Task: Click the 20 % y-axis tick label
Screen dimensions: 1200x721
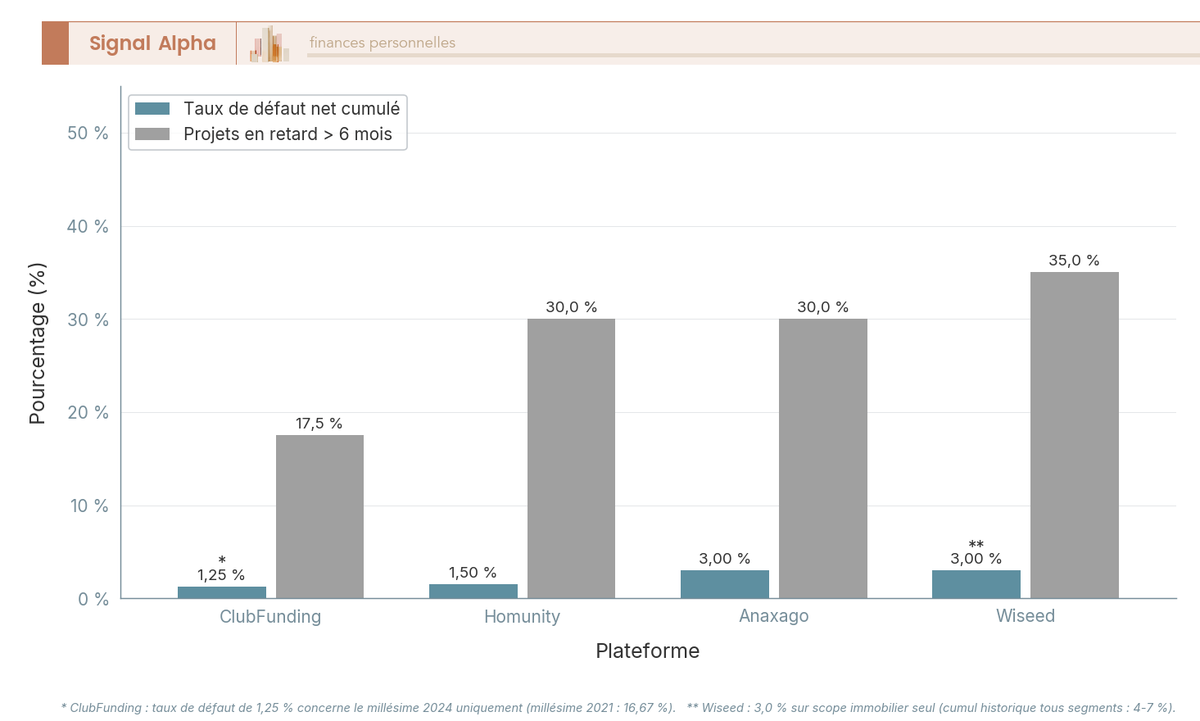Action: point(87,413)
